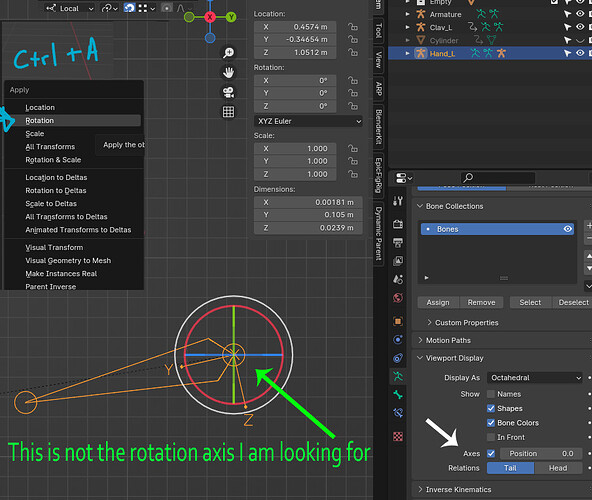This screenshot has height=500, width=592.
Task: Click the Deselect button
Action: point(573,303)
